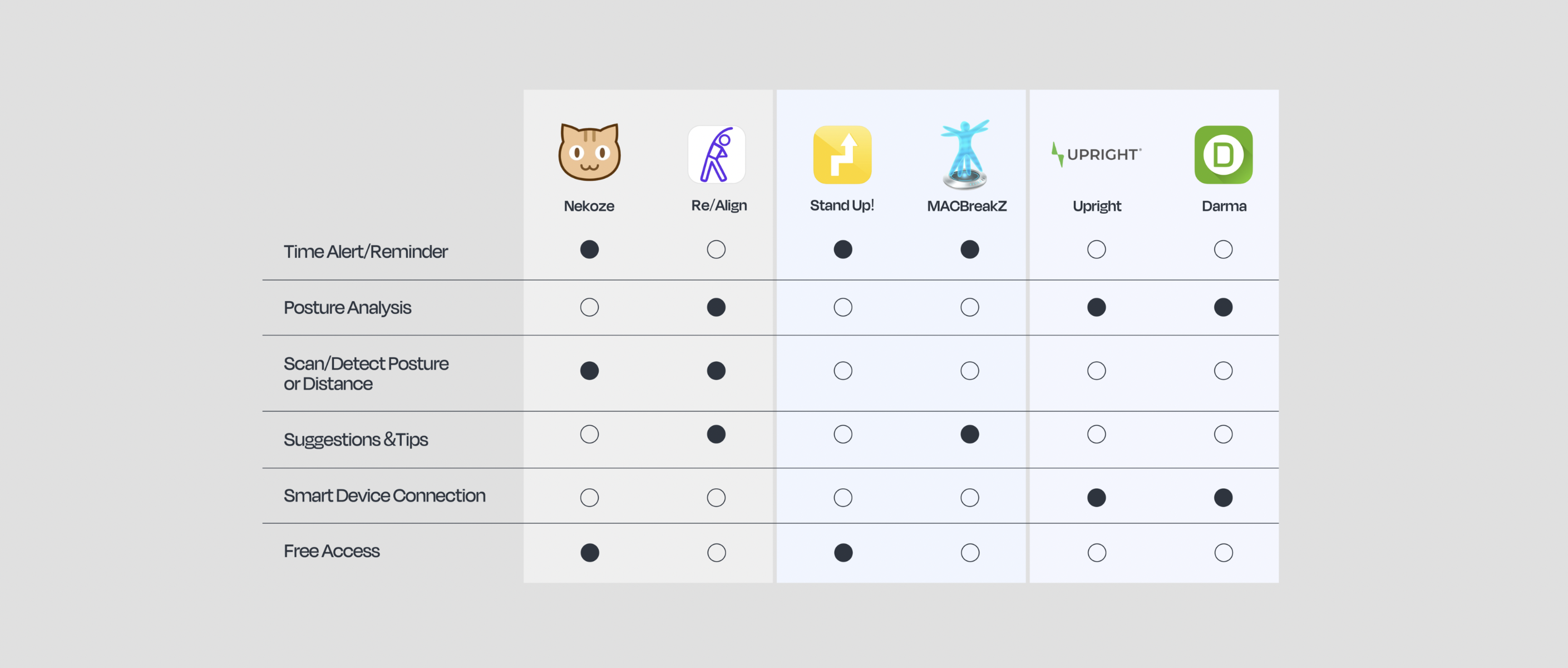Select Nekoze's filled Time Alert/Reminder dot
The image size is (1568, 668).
(589, 249)
